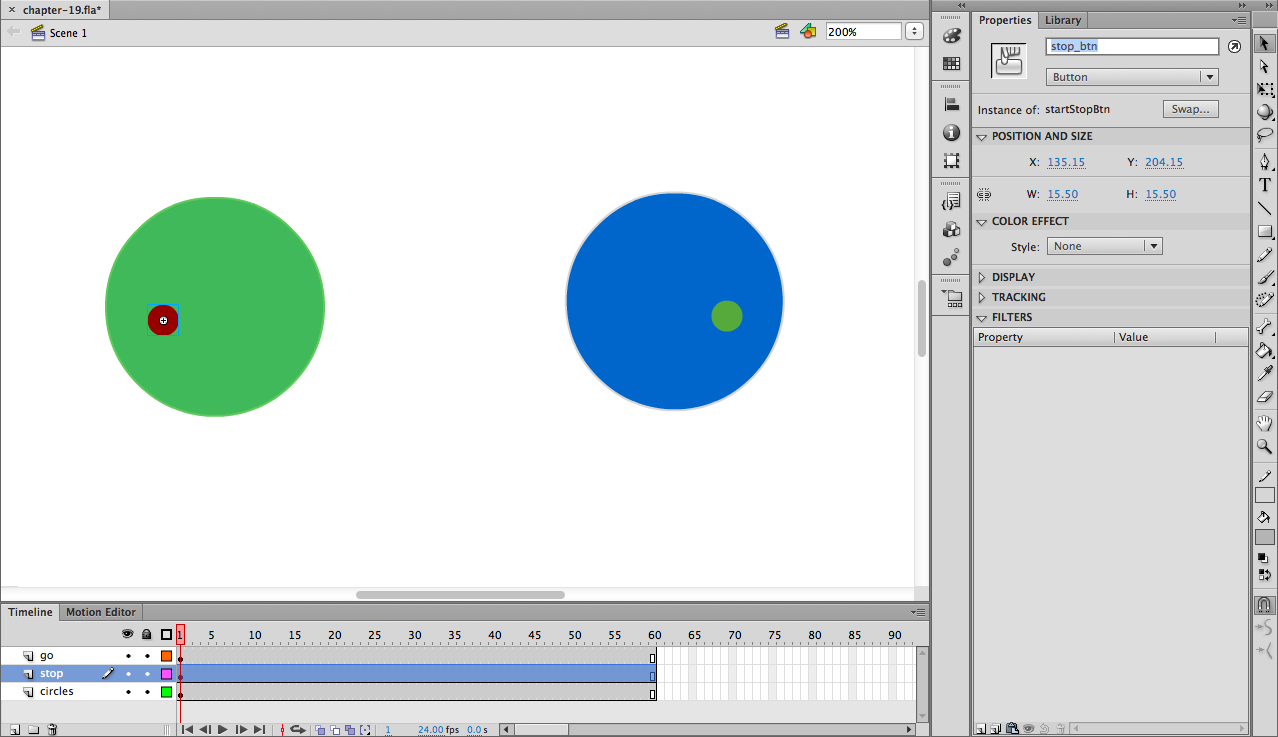Switch to the Library tab
The height and width of the screenshot is (737, 1278).
point(1062,20)
